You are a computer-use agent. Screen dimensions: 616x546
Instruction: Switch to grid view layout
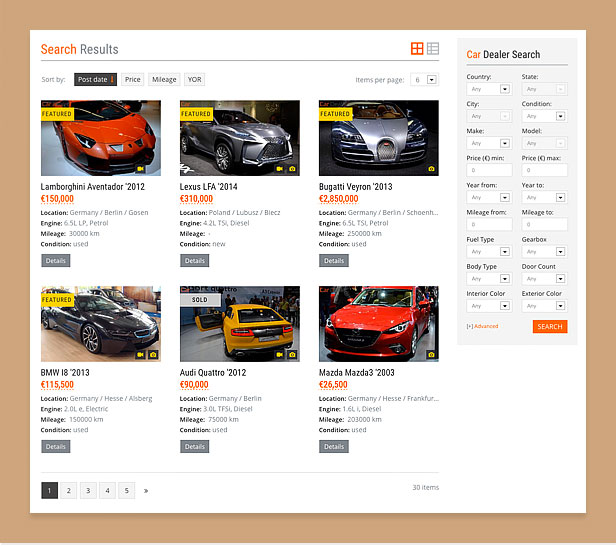click(x=417, y=49)
